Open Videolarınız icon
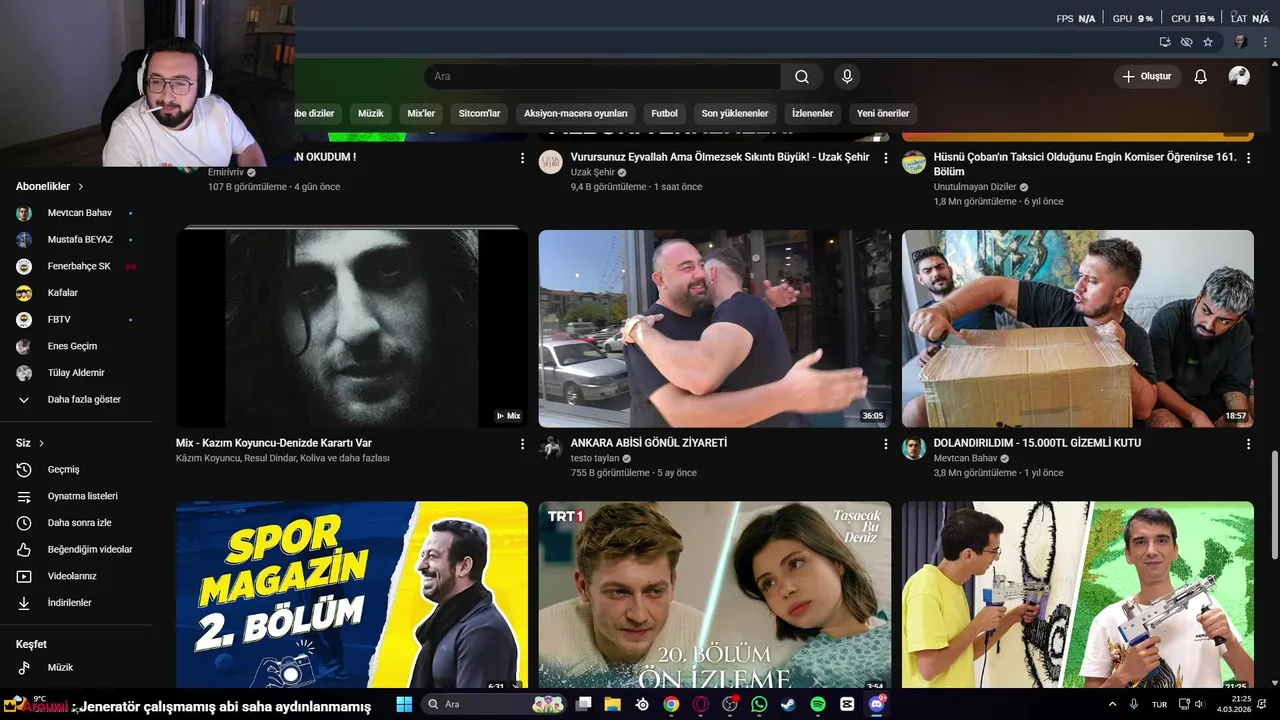Viewport: 1280px width, 720px height. click(24, 576)
